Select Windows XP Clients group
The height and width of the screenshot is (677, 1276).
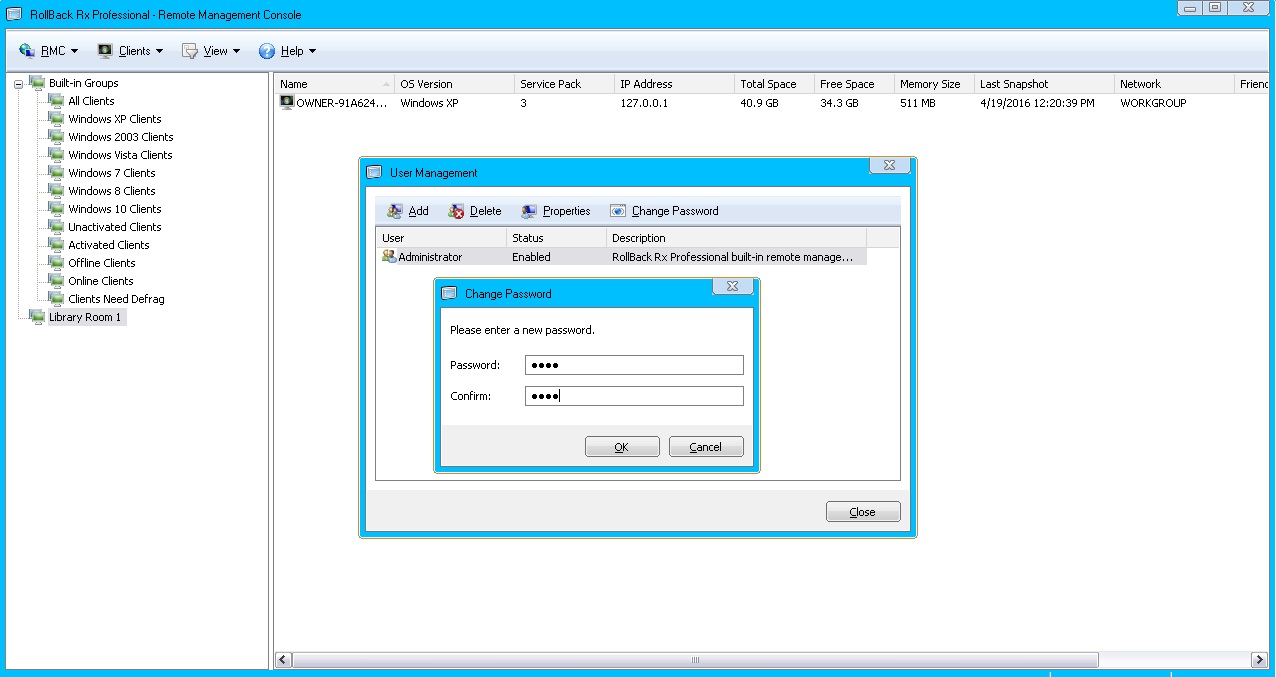coord(114,119)
